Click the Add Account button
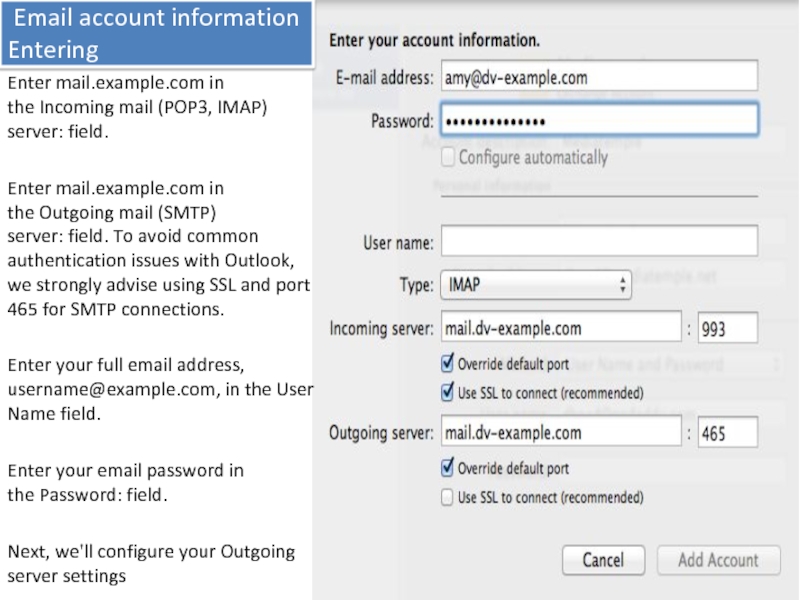This screenshot has width=800, height=600. point(717,560)
